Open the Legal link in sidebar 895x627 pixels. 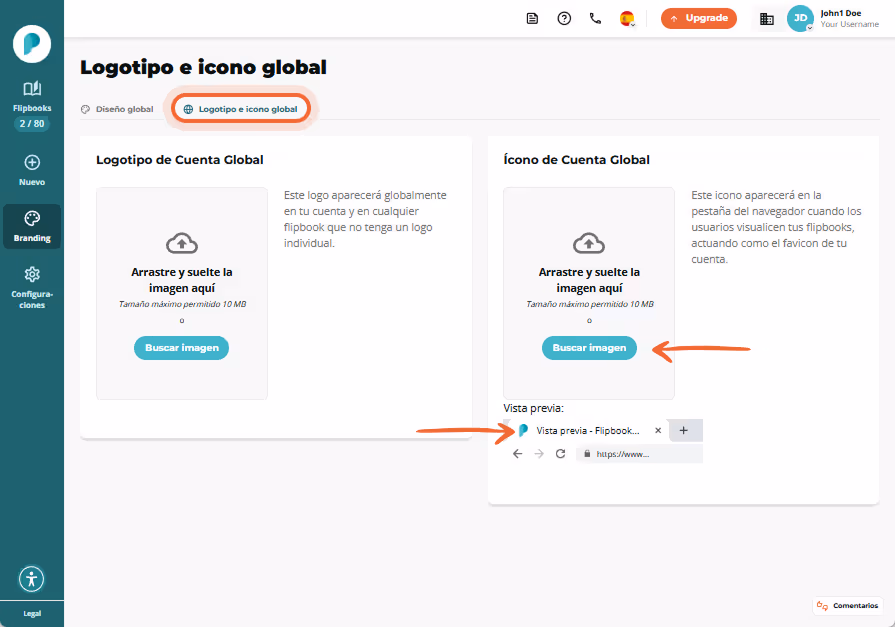click(32, 614)
